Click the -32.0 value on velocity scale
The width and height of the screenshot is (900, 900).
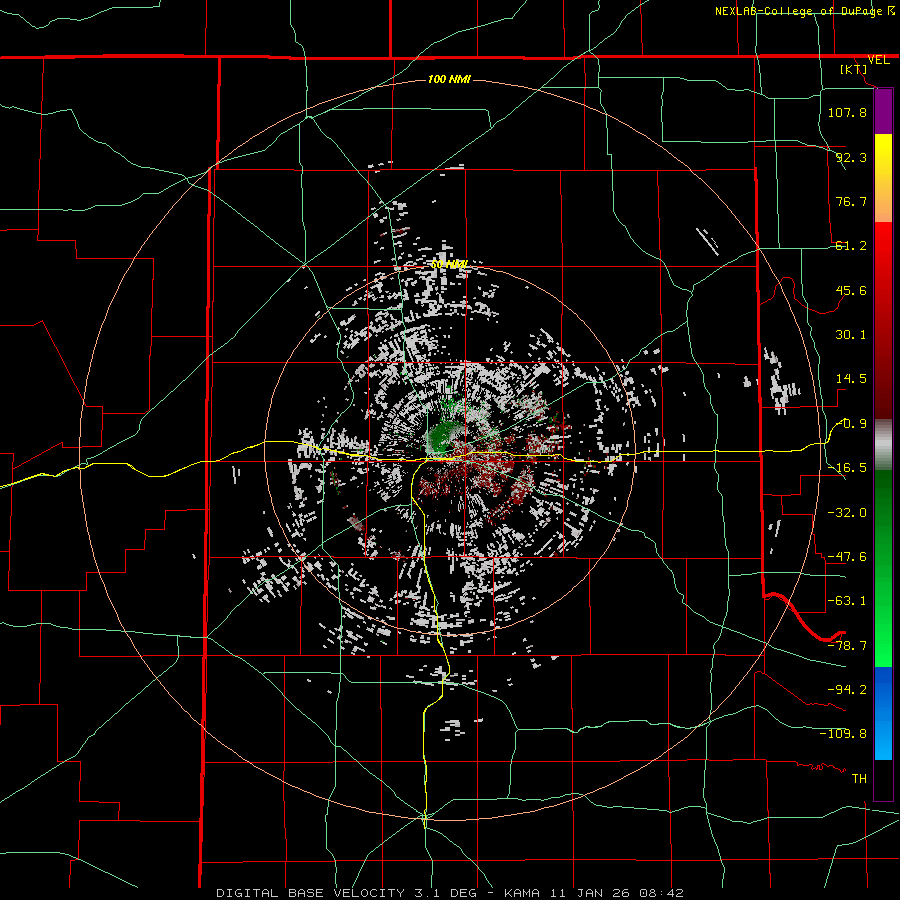[x=847, y=512]
